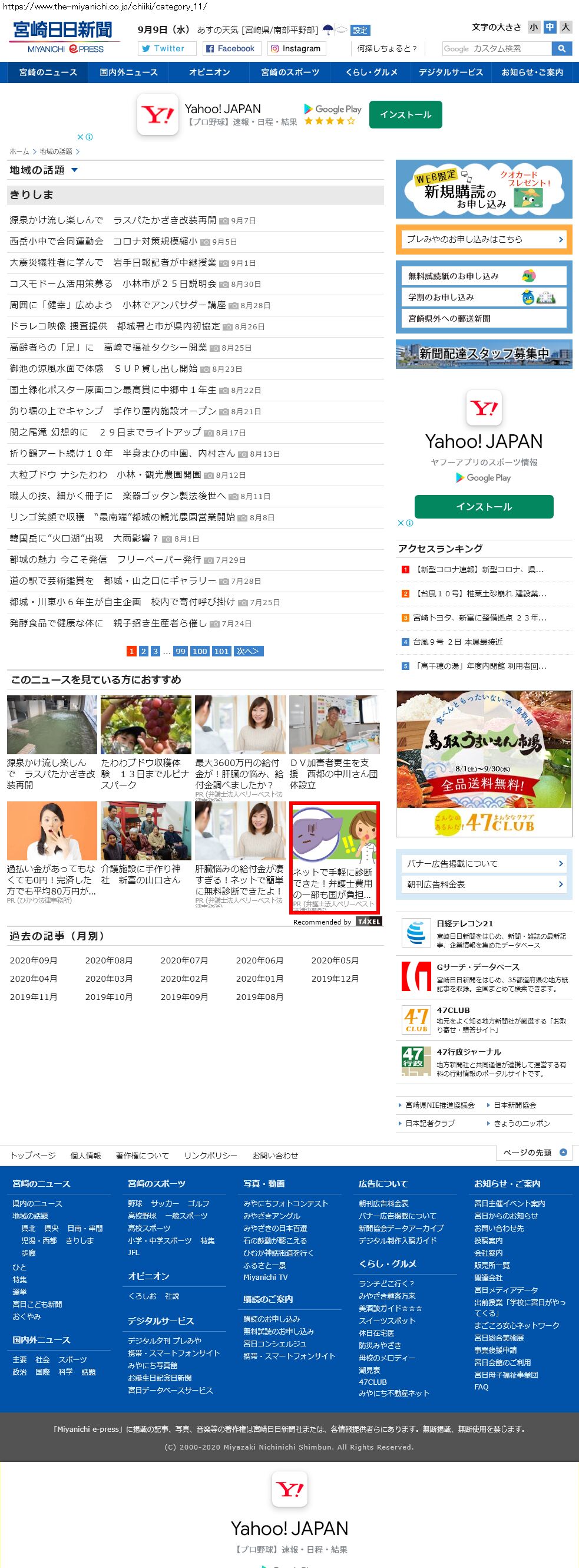Click the Yahoo! JAPAN icon in top banner
Screen dimensions: 579x1568
pyautogui.click(x=157, y=114)
